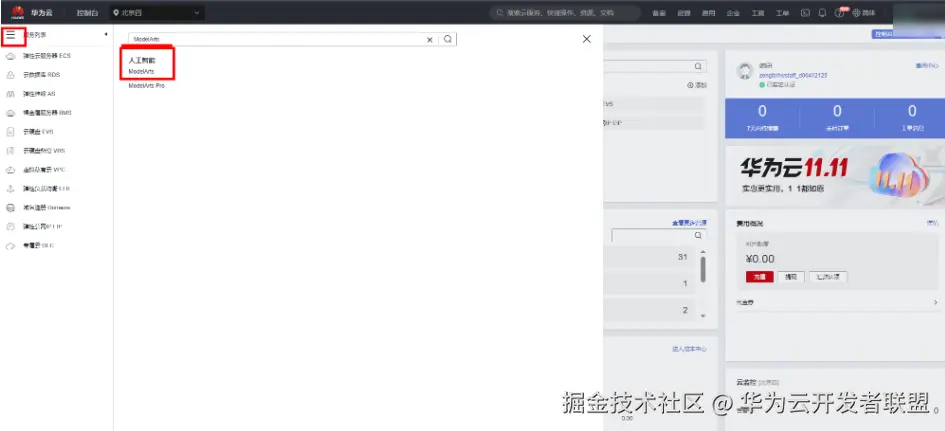Click the VBS icon in sidebar

[x=10, y=151]
